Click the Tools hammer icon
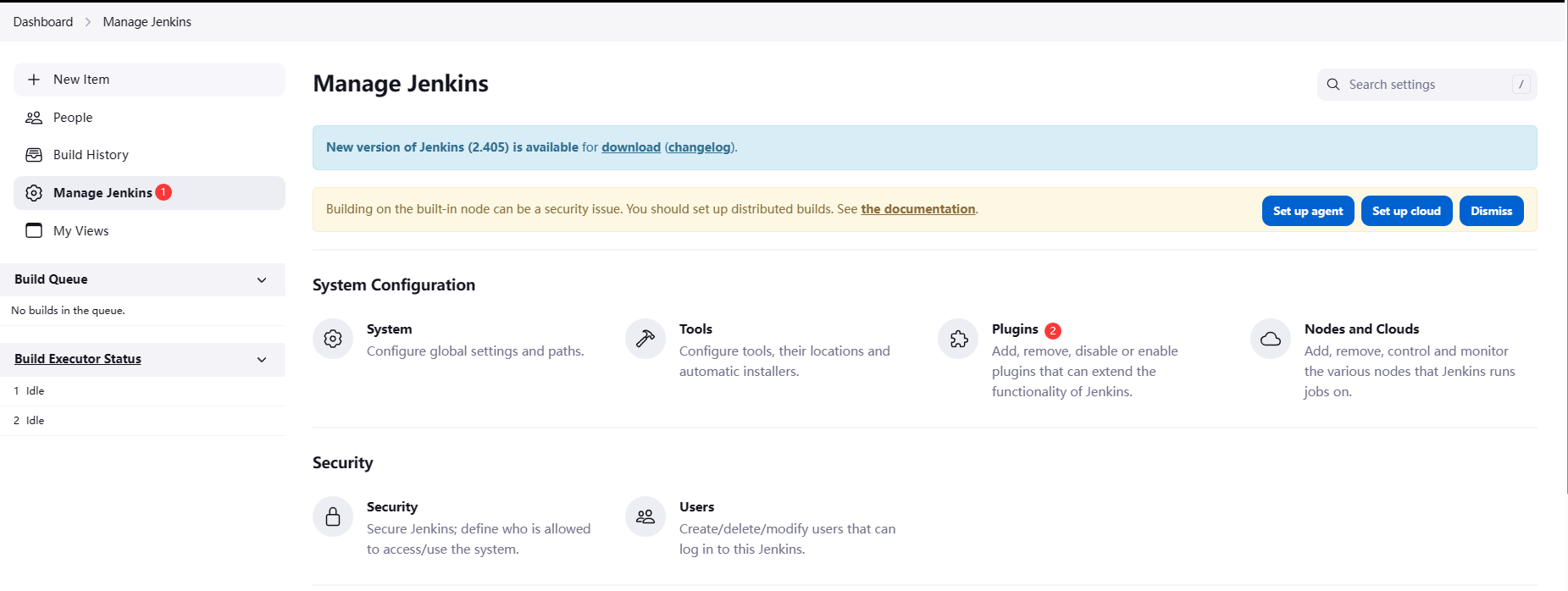Image resolution: width=1568 pixels, height=591 pixels. (645, 339)
